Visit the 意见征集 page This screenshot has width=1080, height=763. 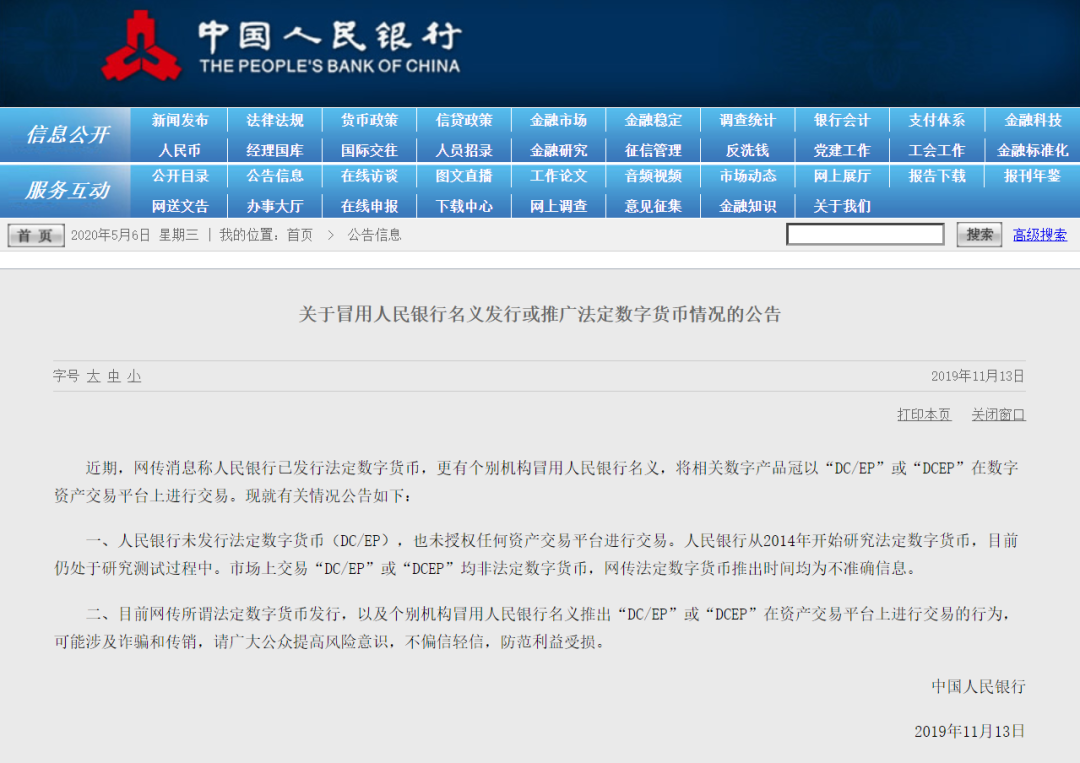coord(653,206)
